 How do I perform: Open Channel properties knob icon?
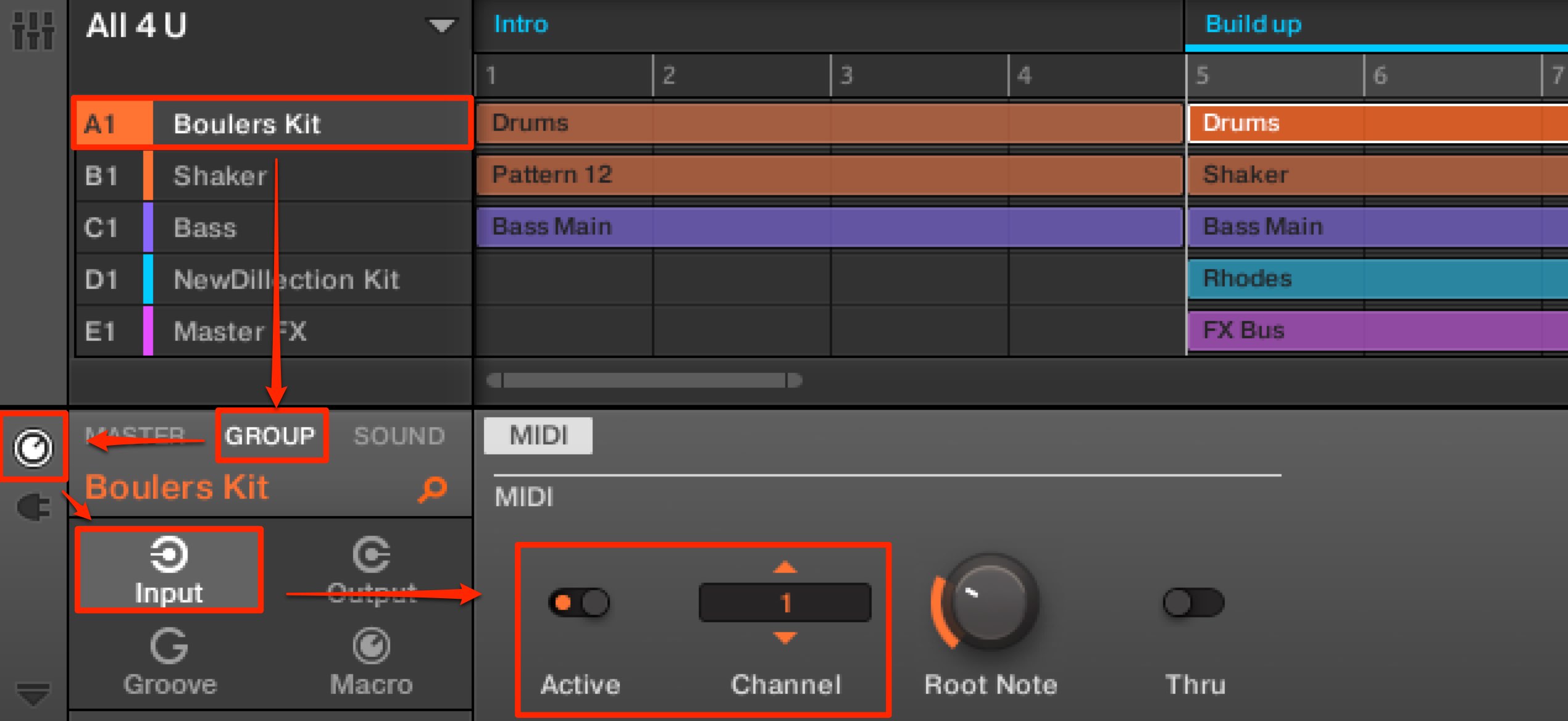point(33,448)
